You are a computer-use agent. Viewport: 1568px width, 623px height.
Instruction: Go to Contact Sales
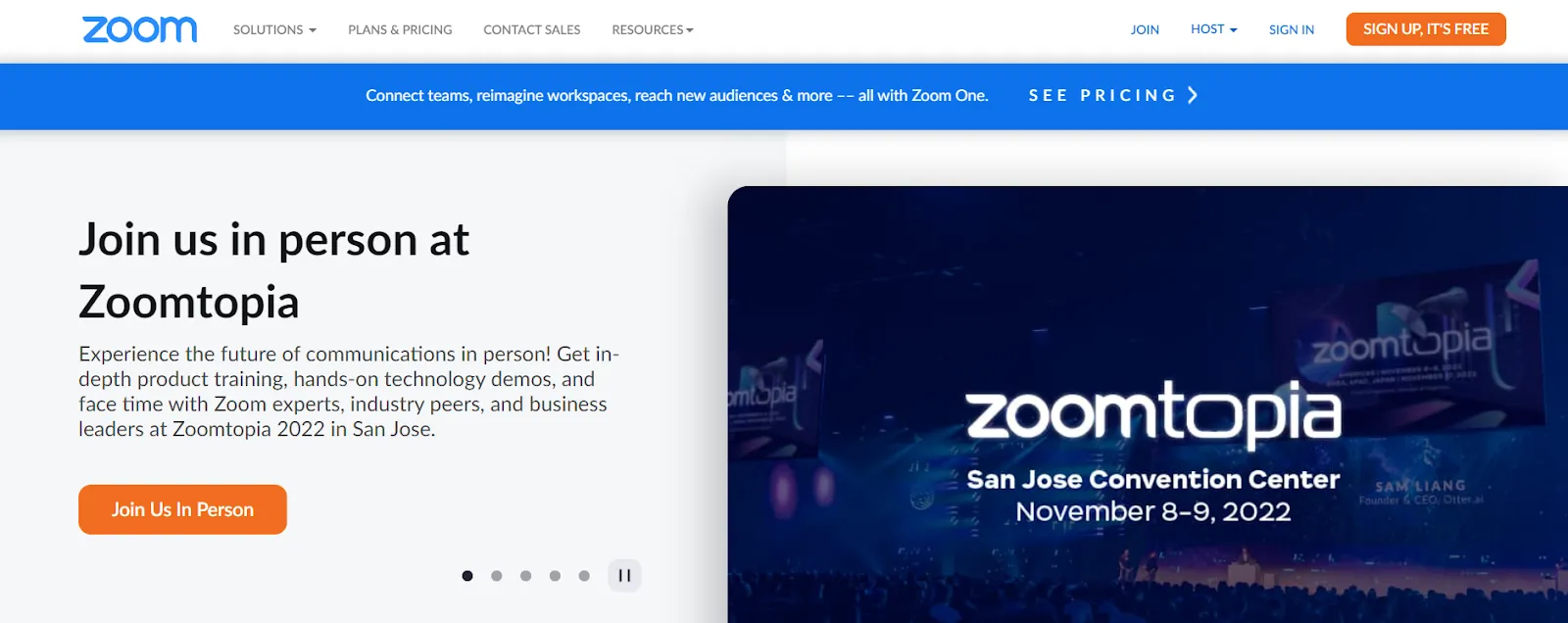coord(532,29)
